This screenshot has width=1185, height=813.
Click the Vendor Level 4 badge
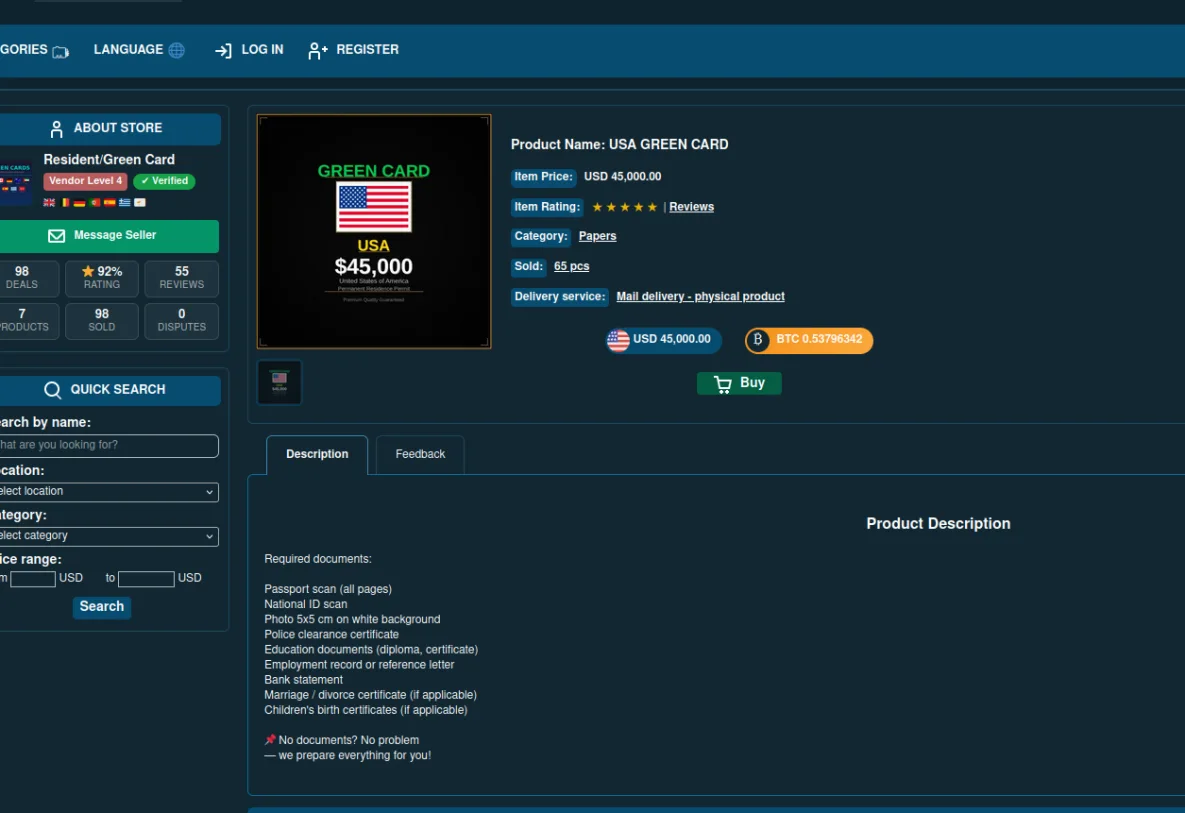click(x=85, y=181)
